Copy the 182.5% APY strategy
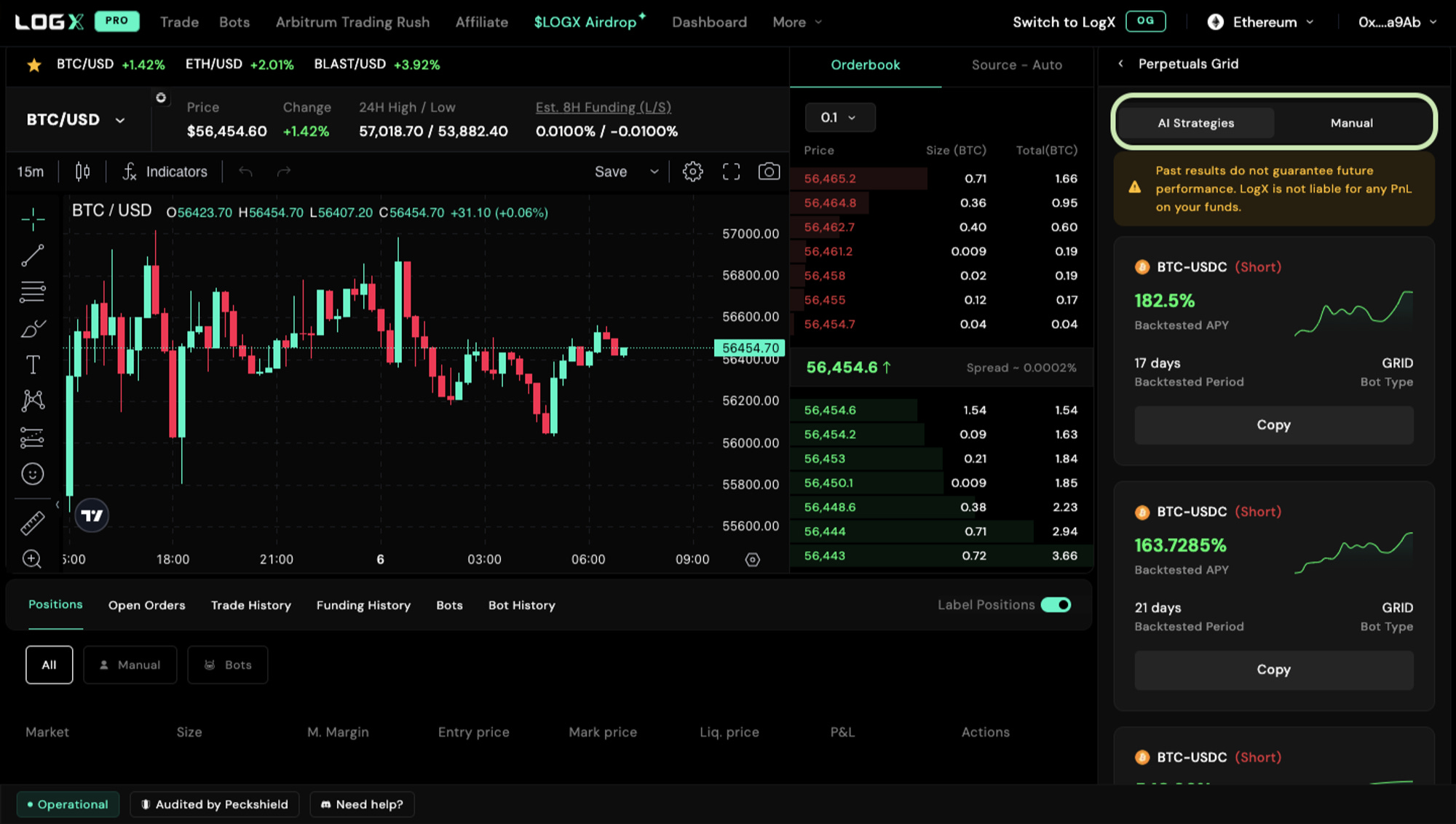This screenshot has height=824, width=1456. pyautogui.click(x=1274, y=425)
